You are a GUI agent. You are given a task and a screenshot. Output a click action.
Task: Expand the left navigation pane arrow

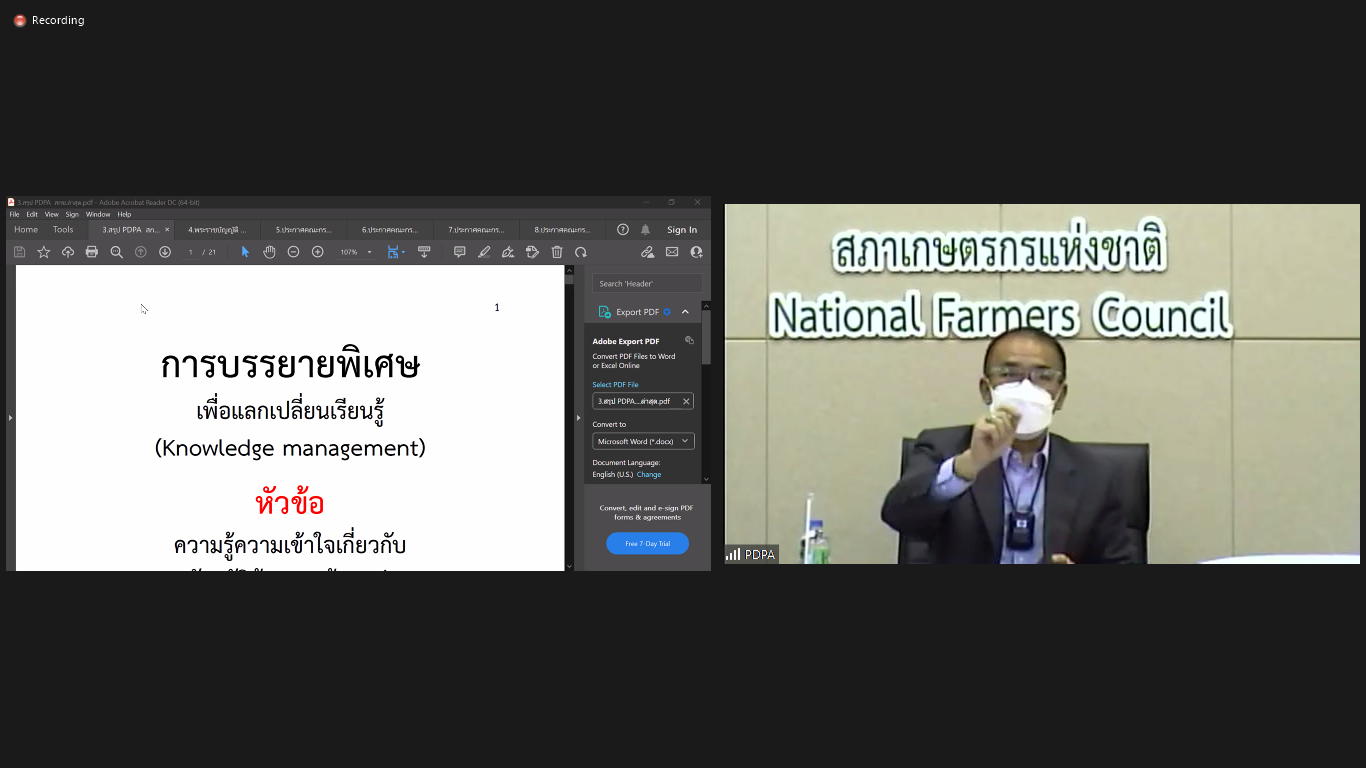[x=10, y=417]
